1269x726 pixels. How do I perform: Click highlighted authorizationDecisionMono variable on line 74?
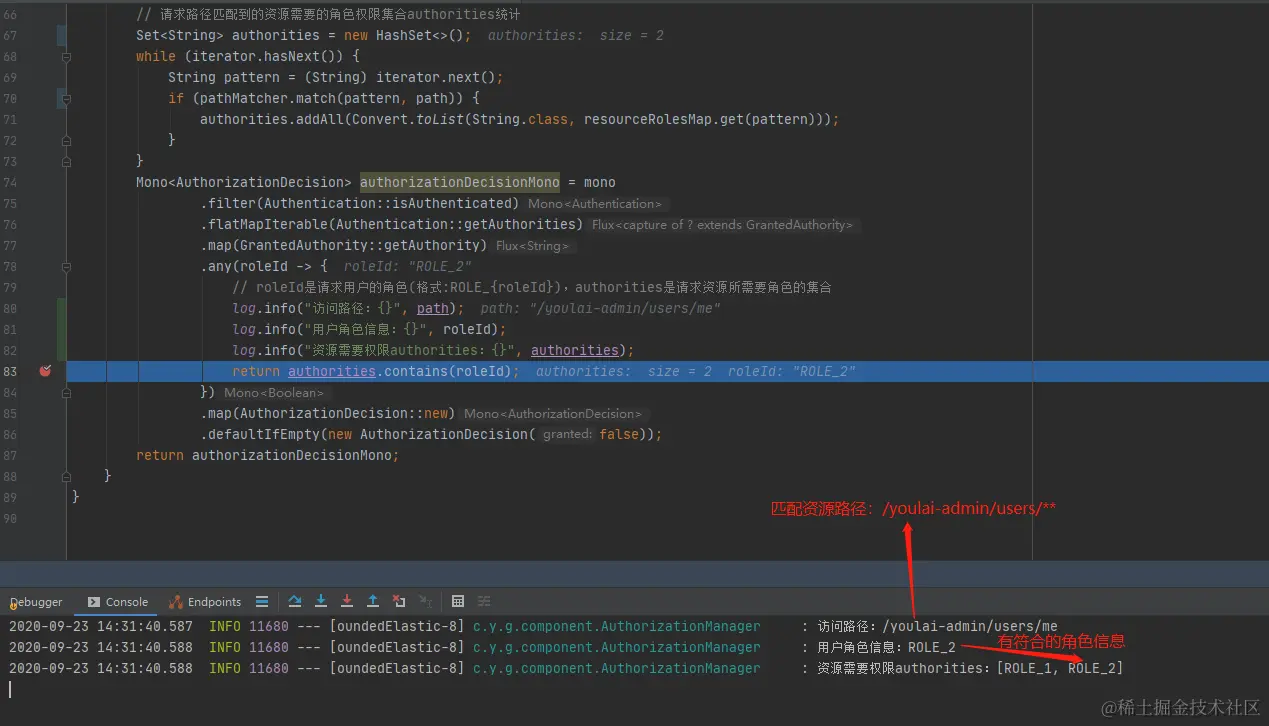point(460,182)
